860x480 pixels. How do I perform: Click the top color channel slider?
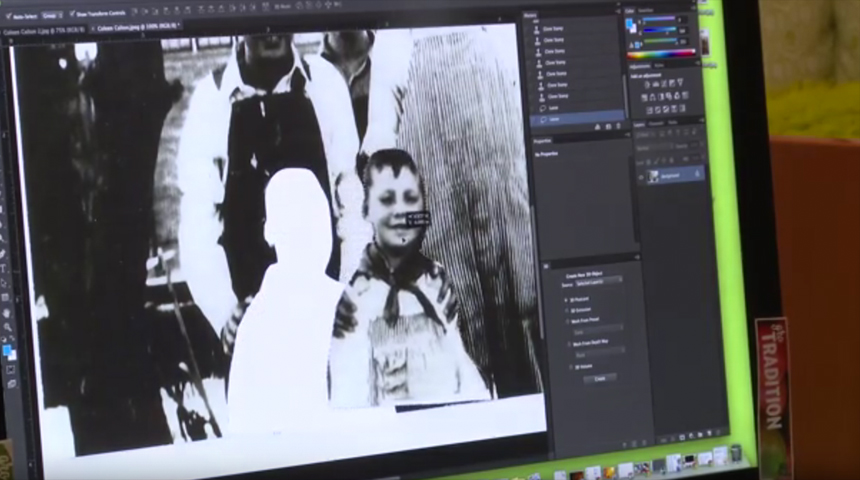pos(659,19)
